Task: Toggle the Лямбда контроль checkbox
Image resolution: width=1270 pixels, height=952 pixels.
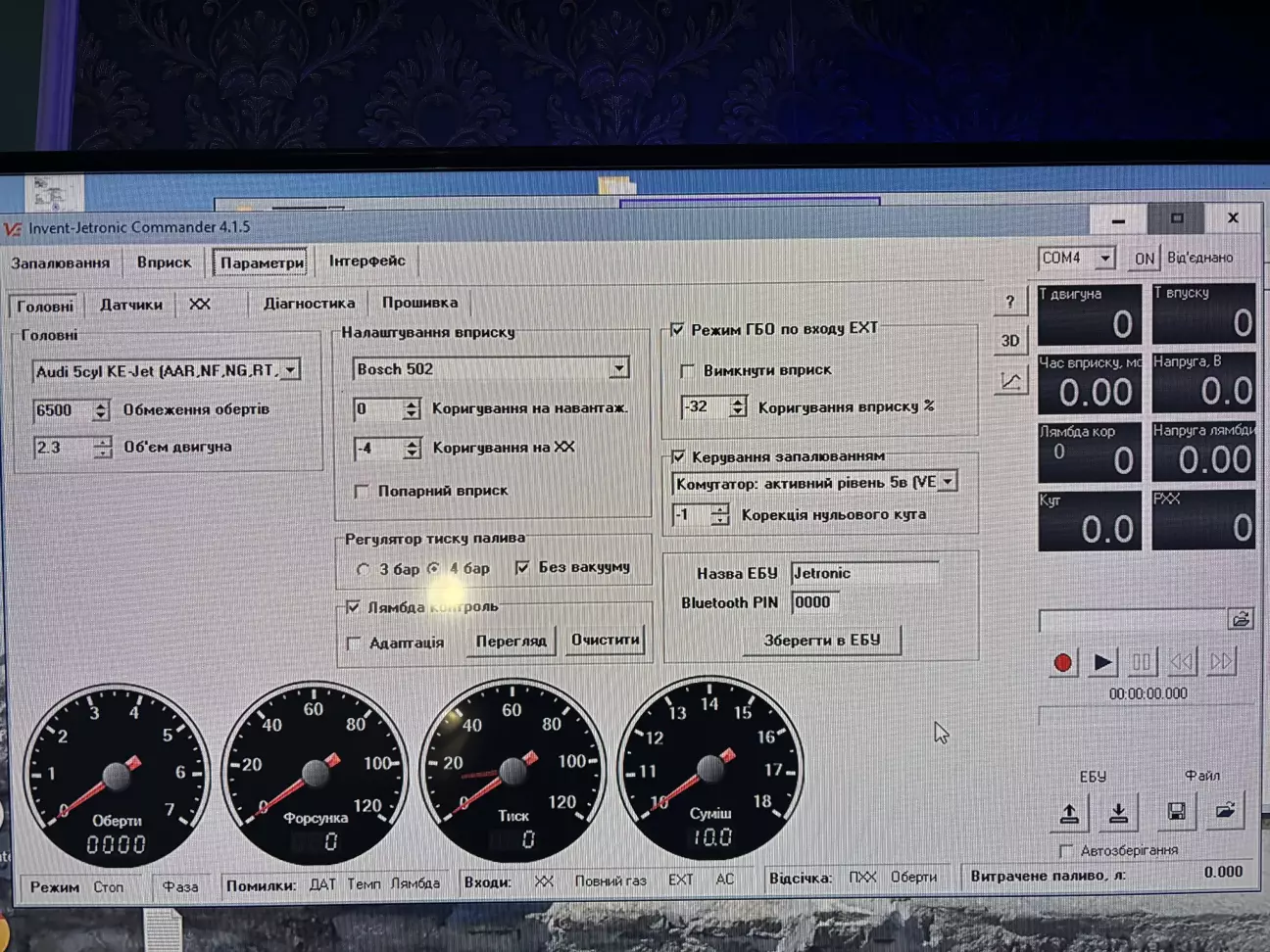Action: 353,607
